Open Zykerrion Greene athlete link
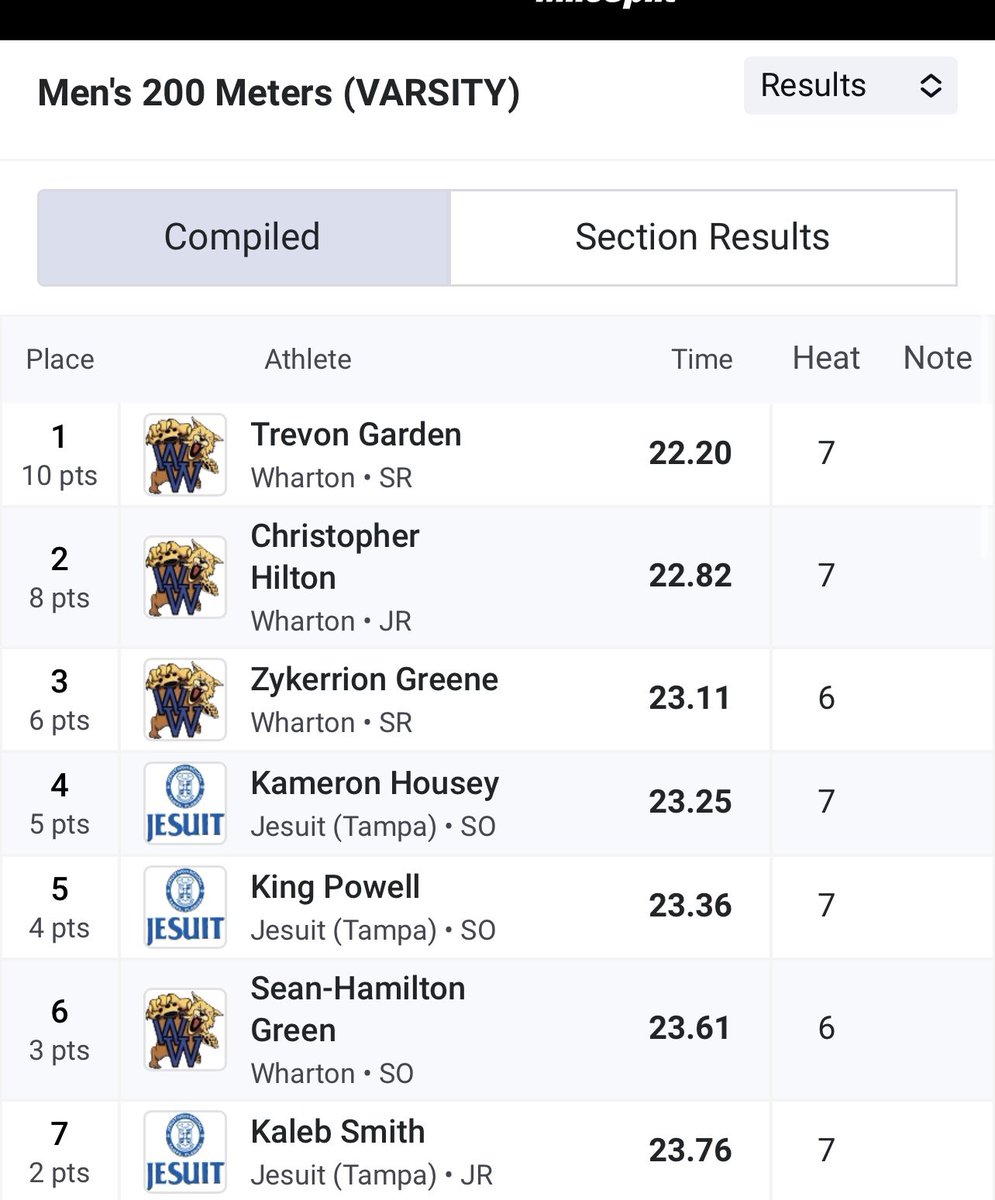Screen dimensions: 995x1200 click(x=374, y=680)
